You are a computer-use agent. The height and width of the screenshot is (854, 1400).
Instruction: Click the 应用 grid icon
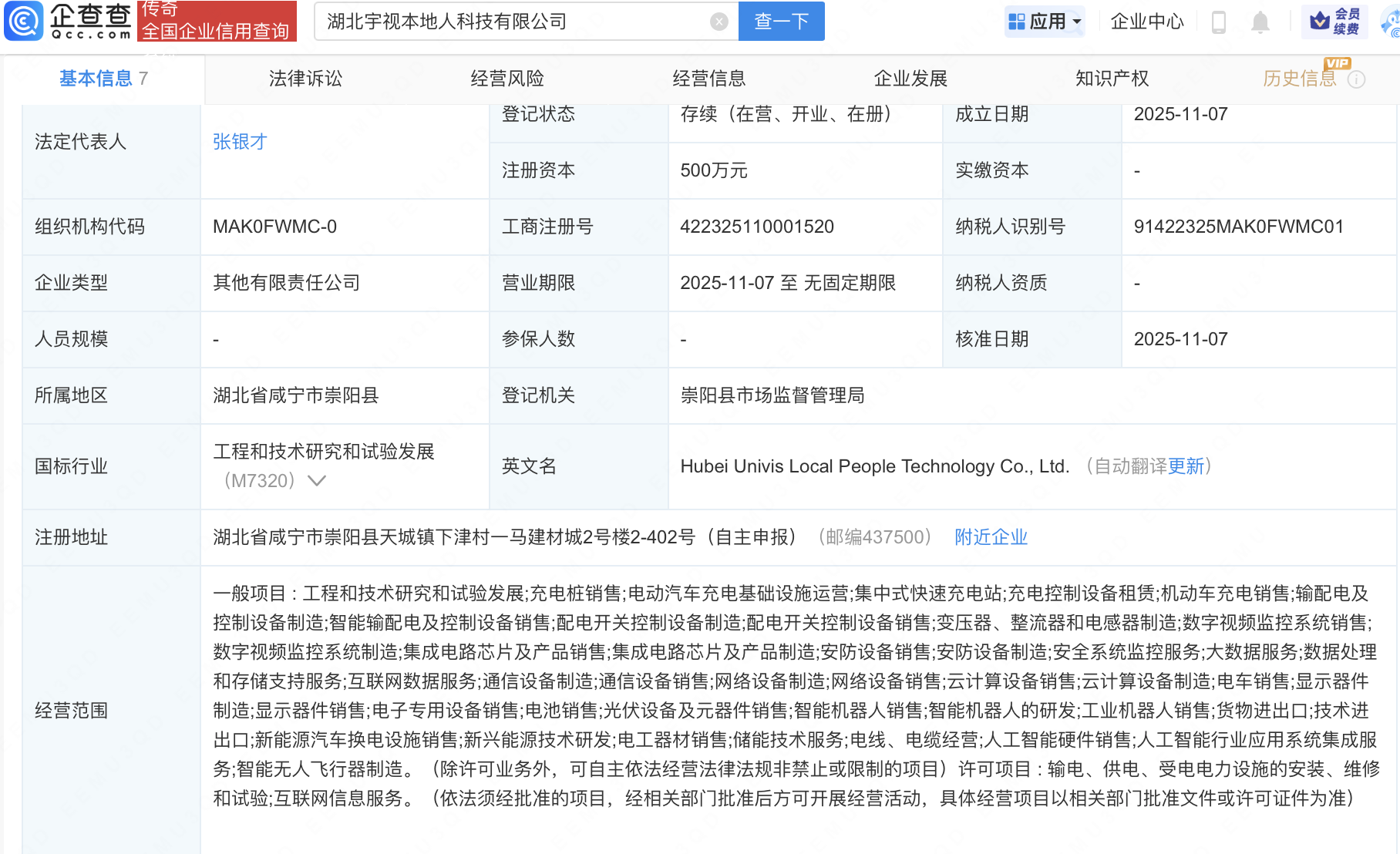click(1017, 22)
